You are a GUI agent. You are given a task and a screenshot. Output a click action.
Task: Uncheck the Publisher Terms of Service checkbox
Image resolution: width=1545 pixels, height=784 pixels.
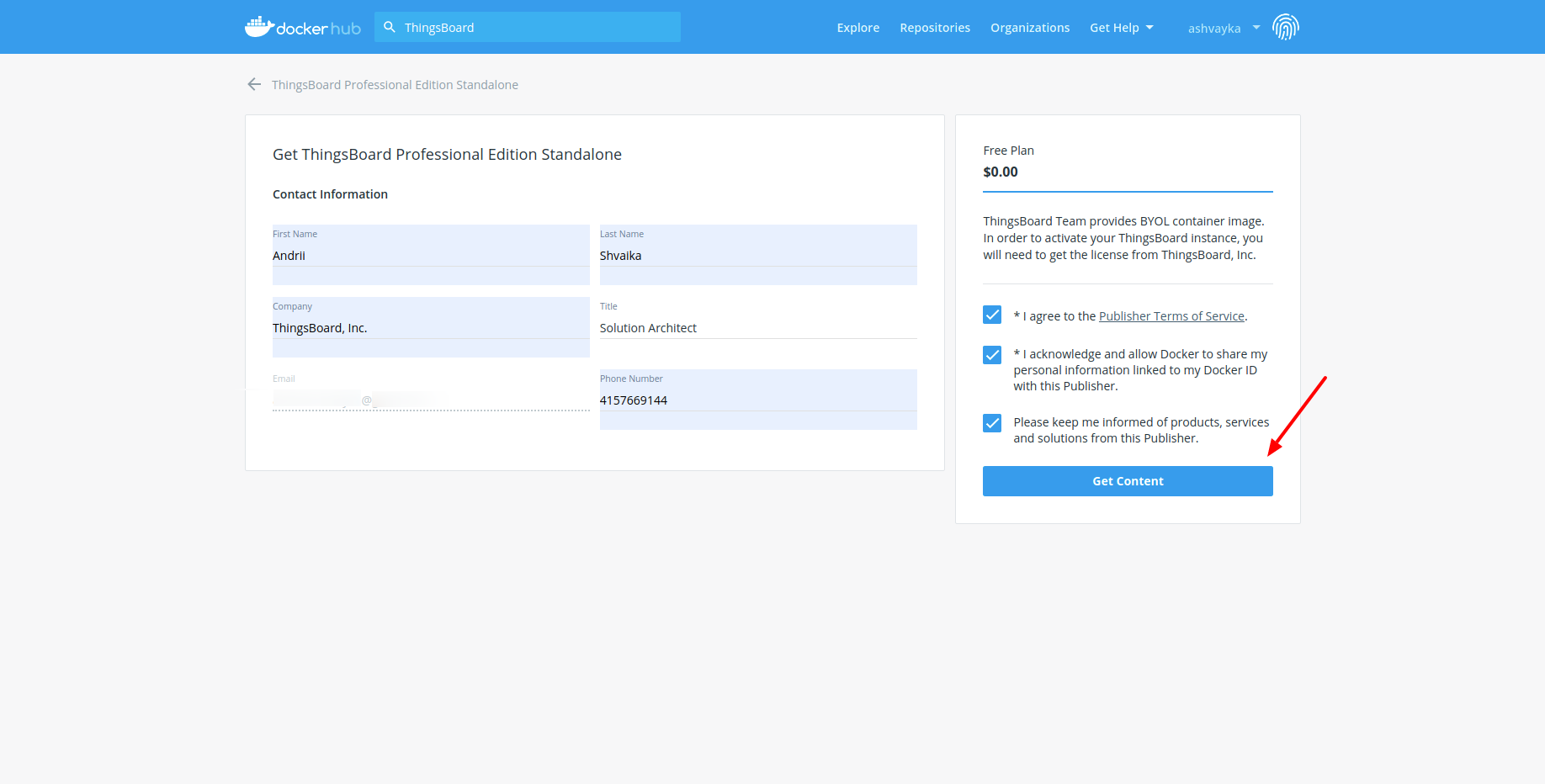pyautogui.click(x=992, y=315)
